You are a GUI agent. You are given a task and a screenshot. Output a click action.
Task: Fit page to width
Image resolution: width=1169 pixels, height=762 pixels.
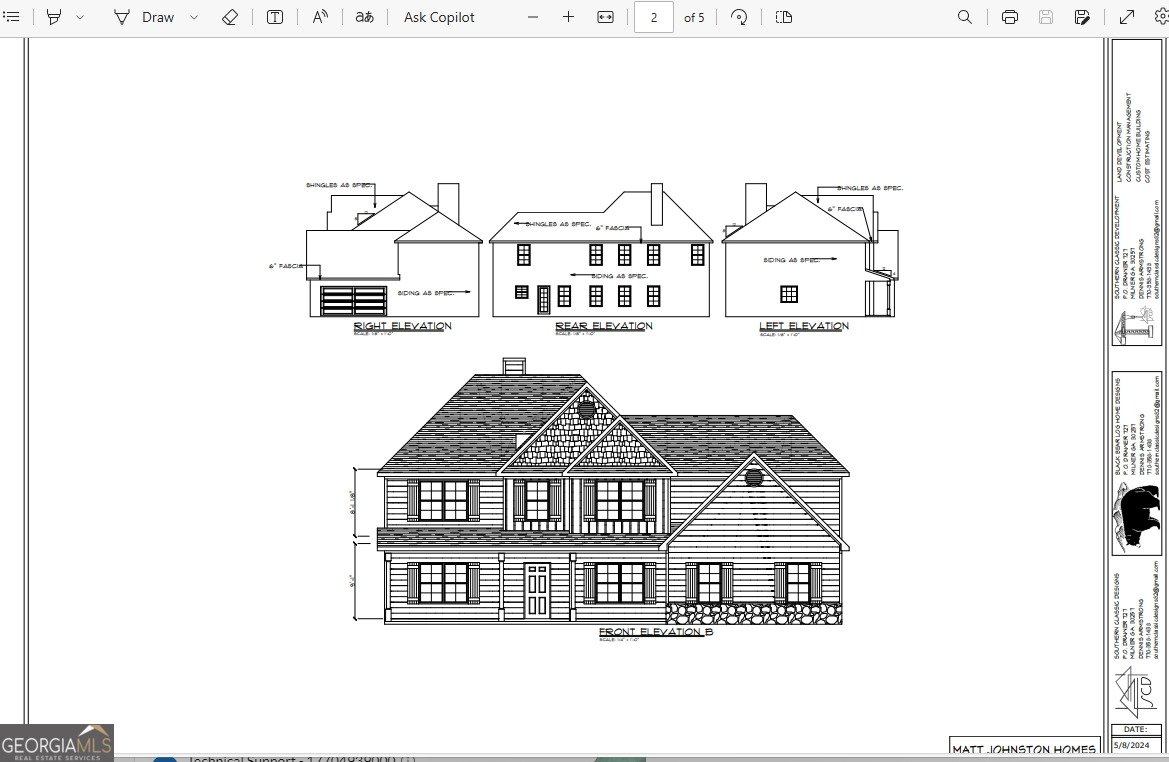(605, 16)
